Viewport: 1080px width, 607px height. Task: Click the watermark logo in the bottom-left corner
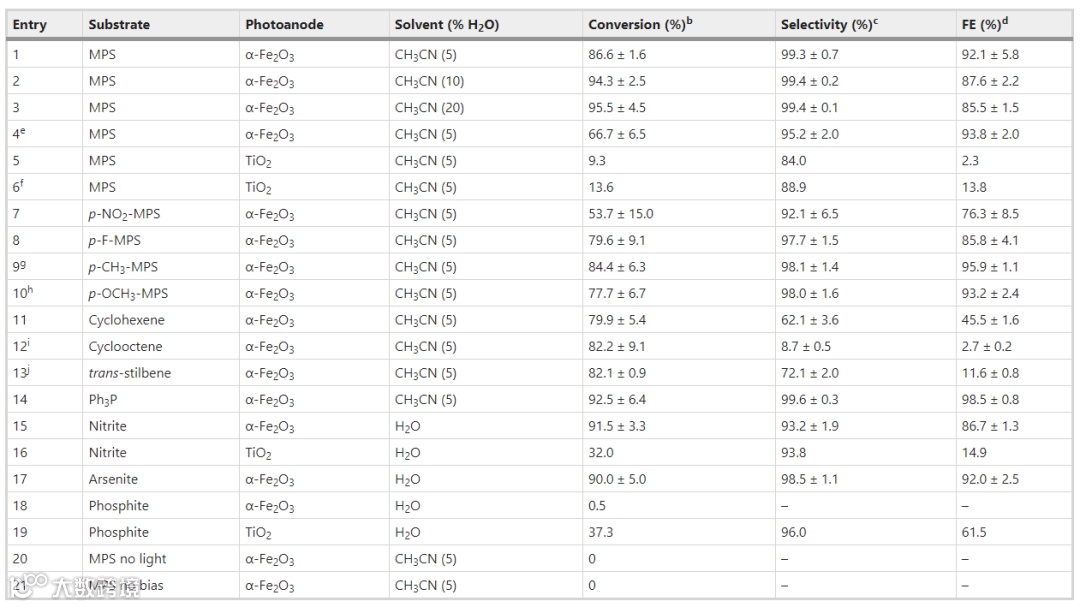(x=74, y=586)
